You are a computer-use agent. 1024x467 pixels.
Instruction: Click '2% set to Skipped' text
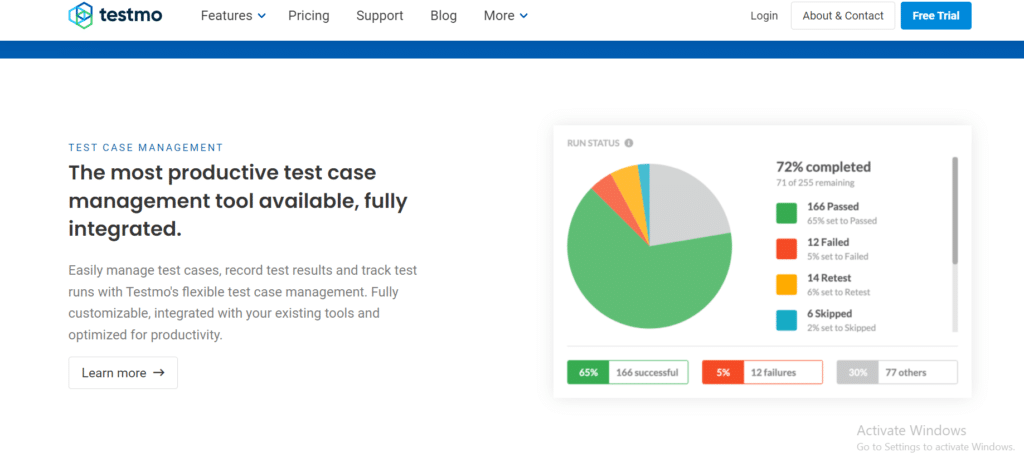(x=841, y=328)
